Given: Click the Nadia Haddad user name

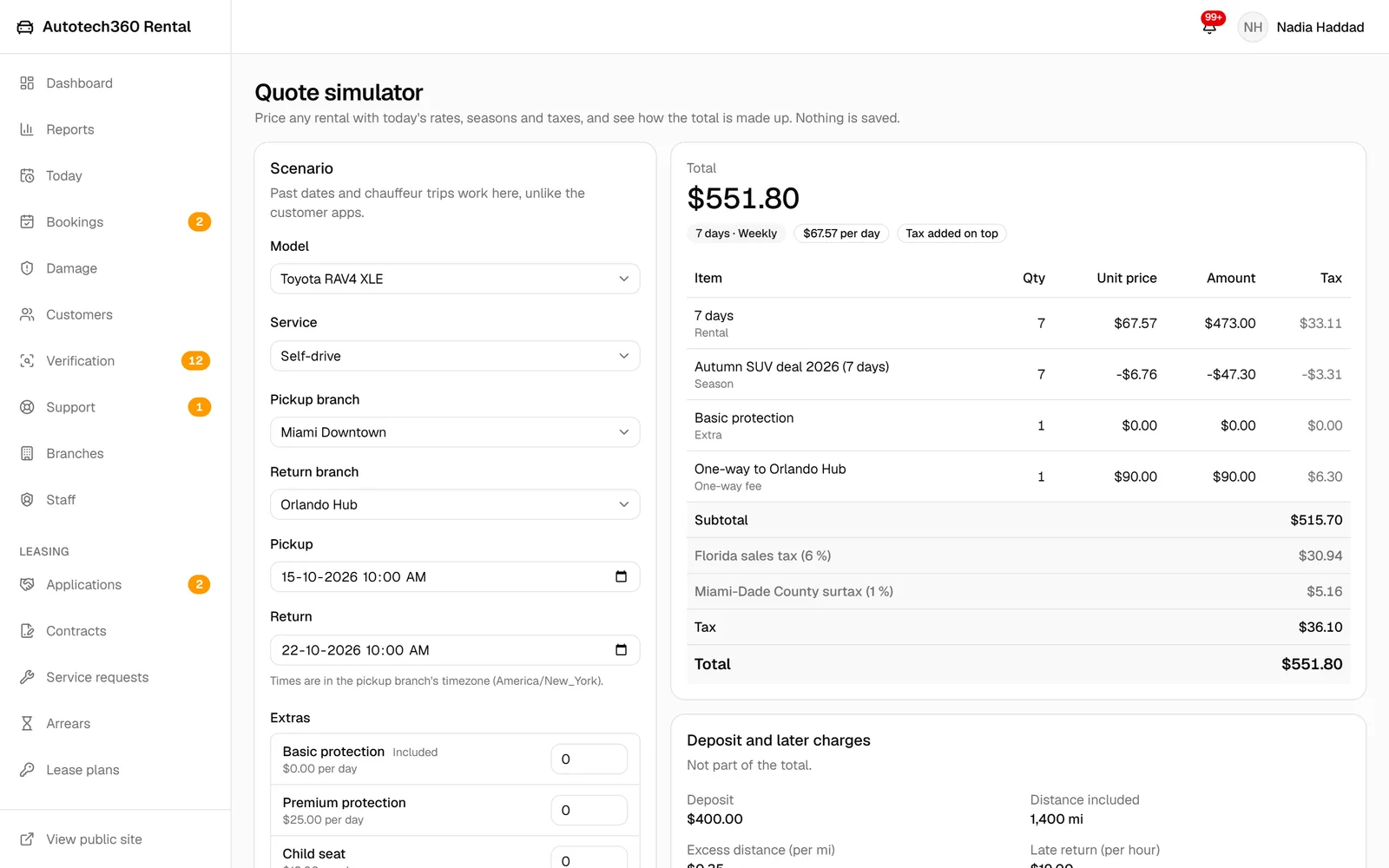Looking at the screenshot, I should point(1320,27).
